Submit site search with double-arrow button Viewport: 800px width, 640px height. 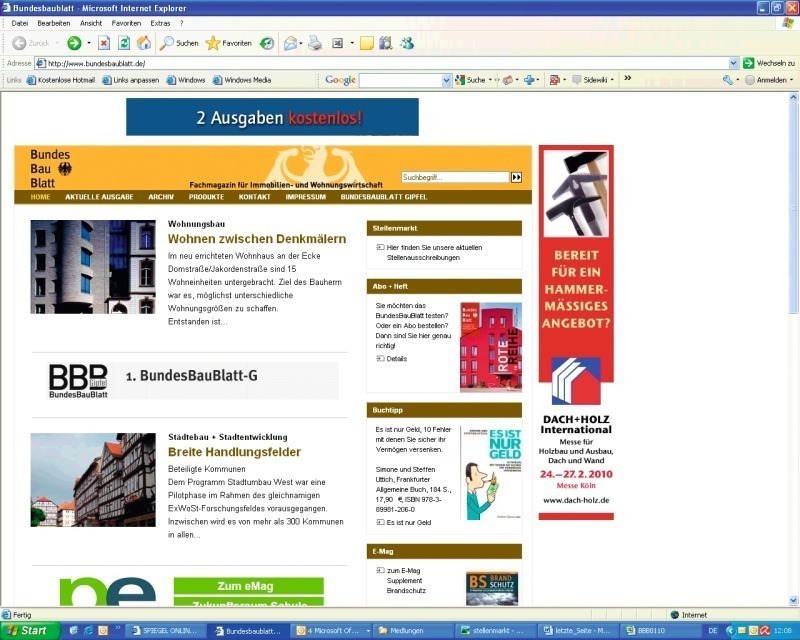[516, 177]
